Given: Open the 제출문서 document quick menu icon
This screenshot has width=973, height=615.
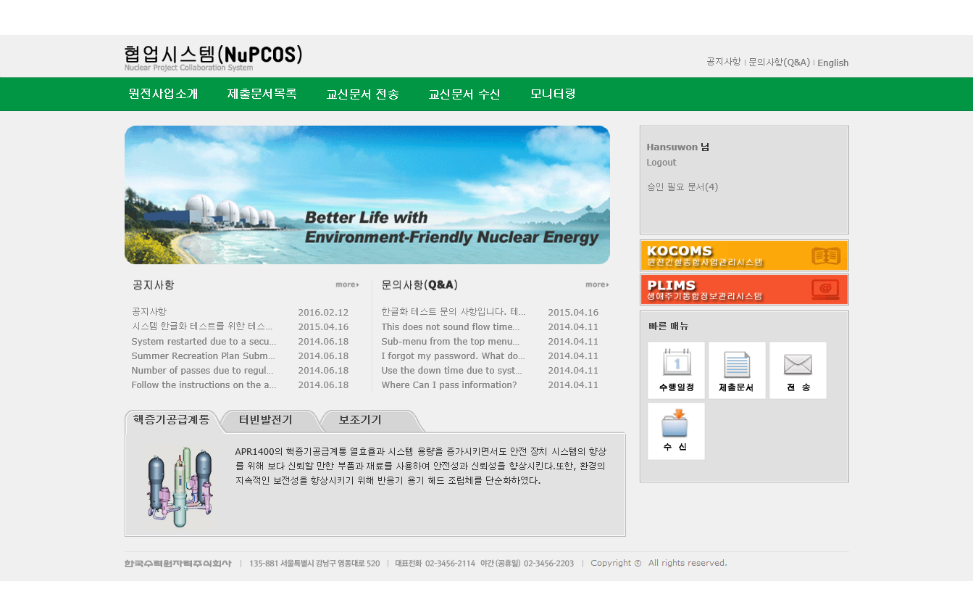Looking at the screenshot, I should coord(737,370).
